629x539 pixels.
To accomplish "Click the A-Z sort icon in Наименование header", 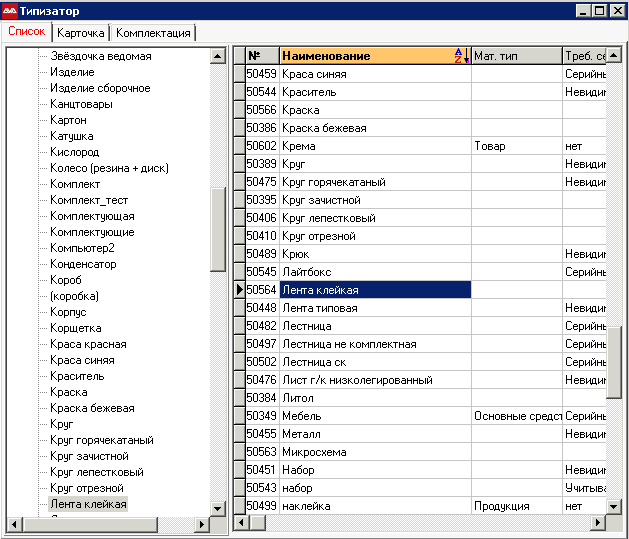I will click(462, 56).
